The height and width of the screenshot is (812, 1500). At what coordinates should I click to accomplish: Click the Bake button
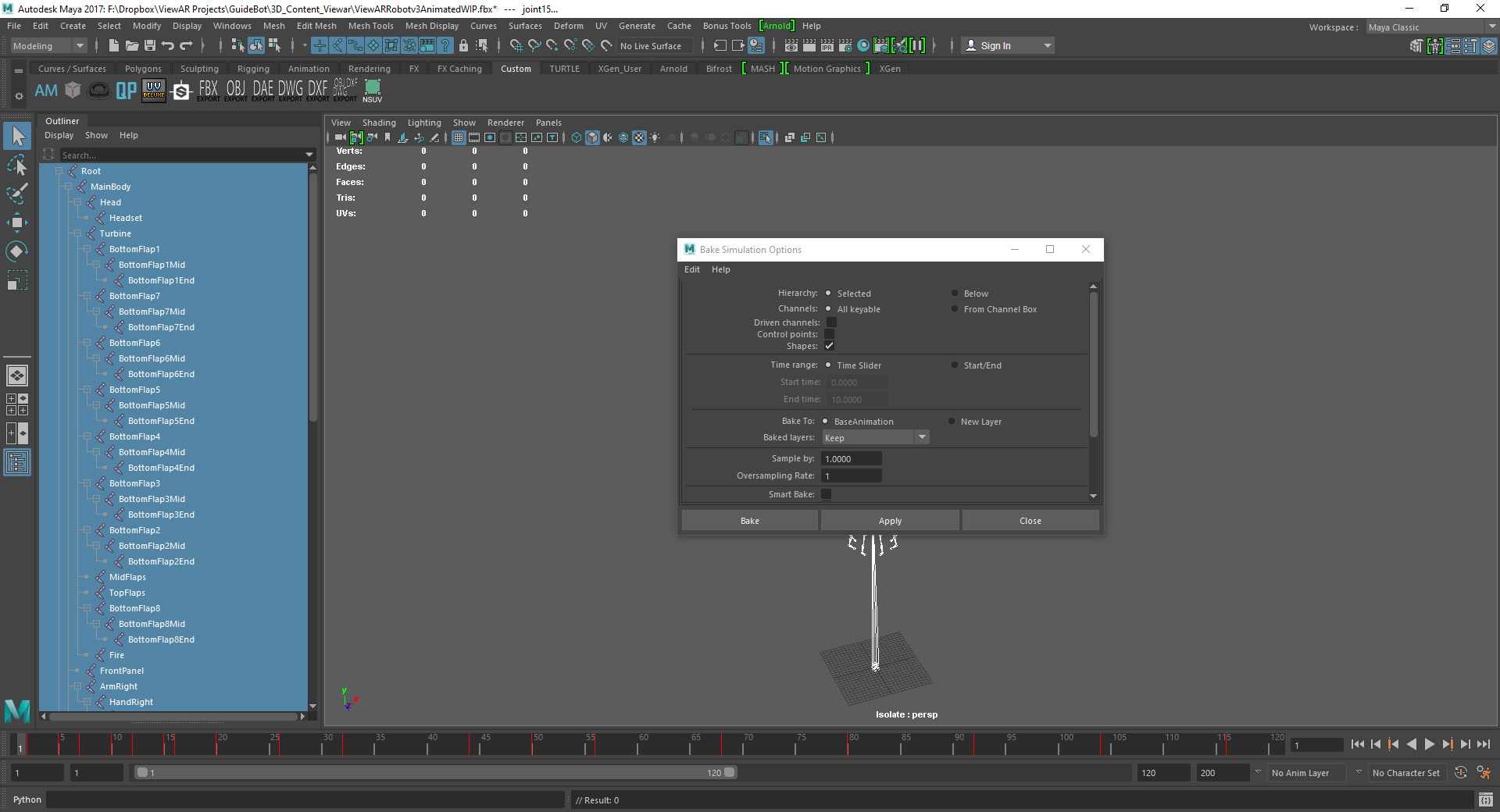pyautogui.click(x=749, y=521)
